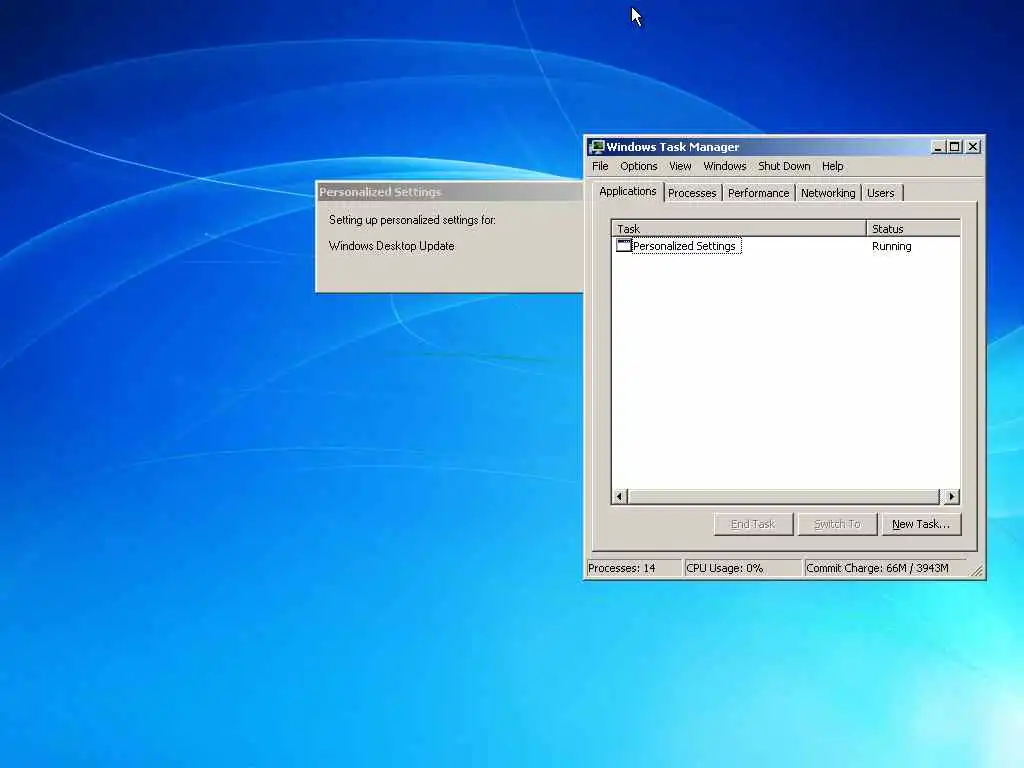Open the Windows menu
The width and height of the screenshot is (1024, 768).
click(x=724, y=167)
